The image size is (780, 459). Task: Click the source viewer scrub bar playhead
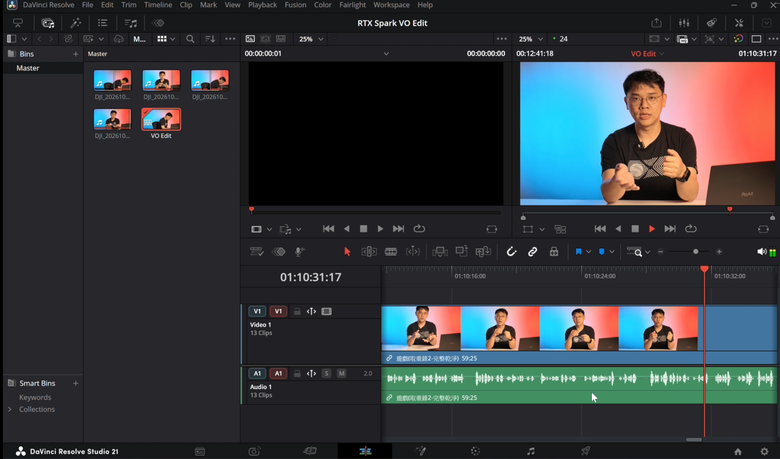(252, 210)
